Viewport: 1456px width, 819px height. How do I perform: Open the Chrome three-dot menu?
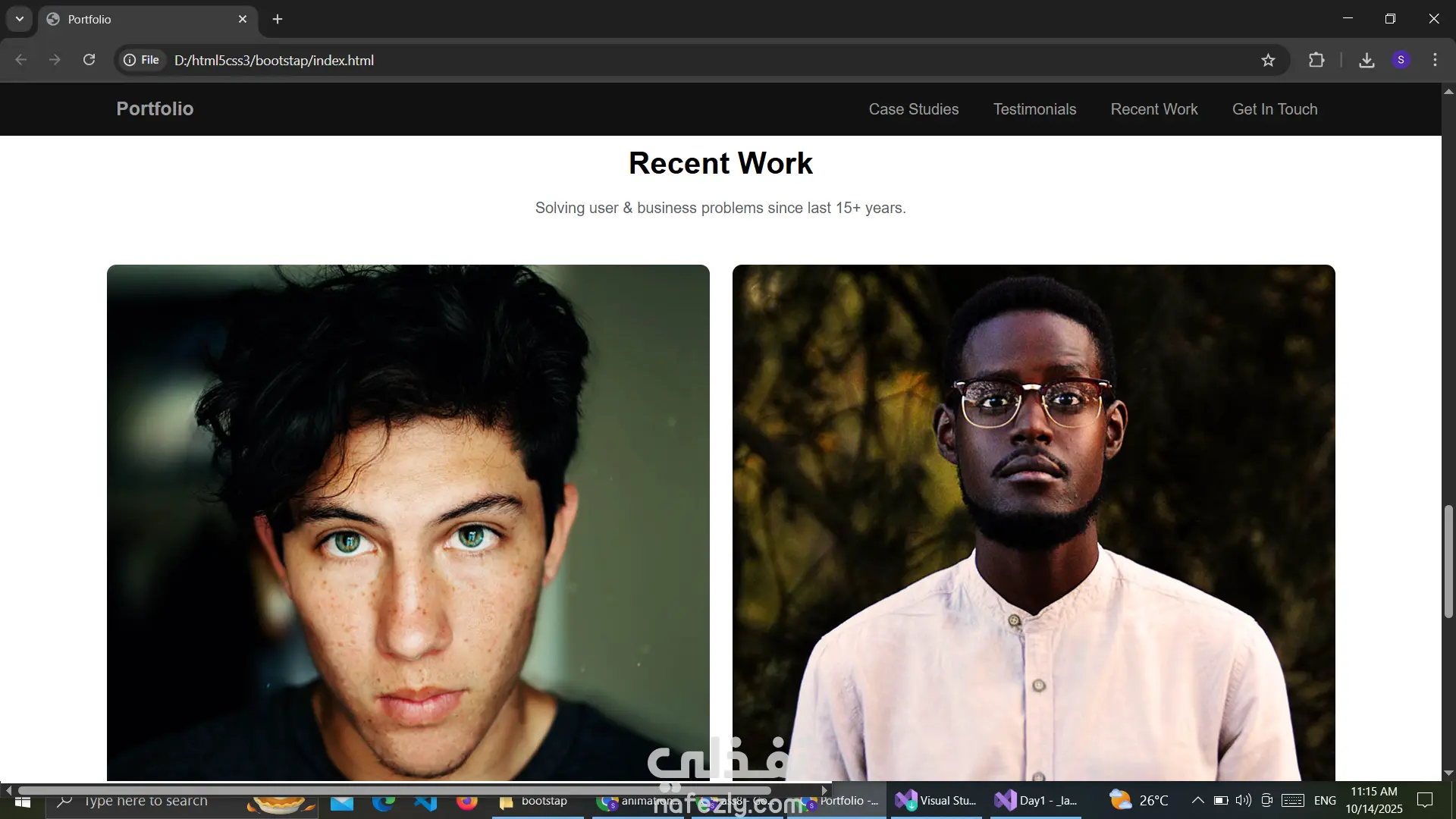point(1435,60)
